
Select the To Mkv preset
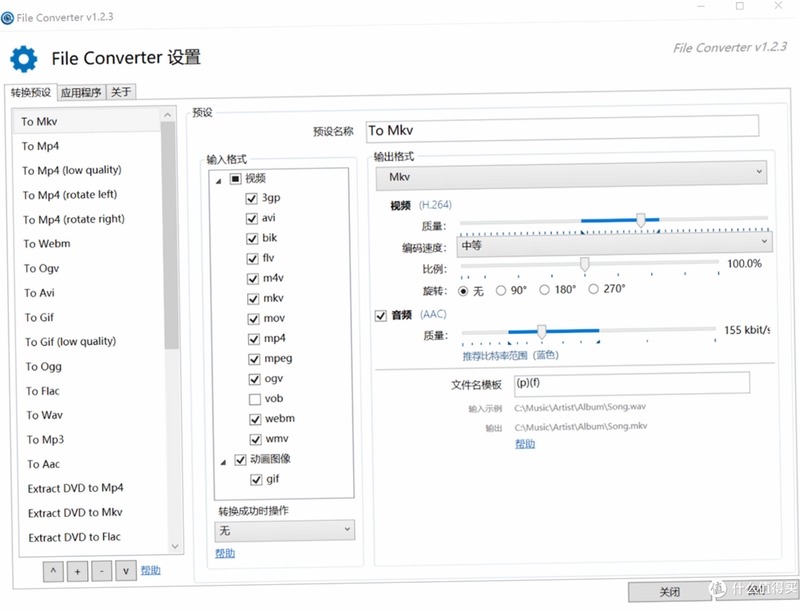click(87, 121)
